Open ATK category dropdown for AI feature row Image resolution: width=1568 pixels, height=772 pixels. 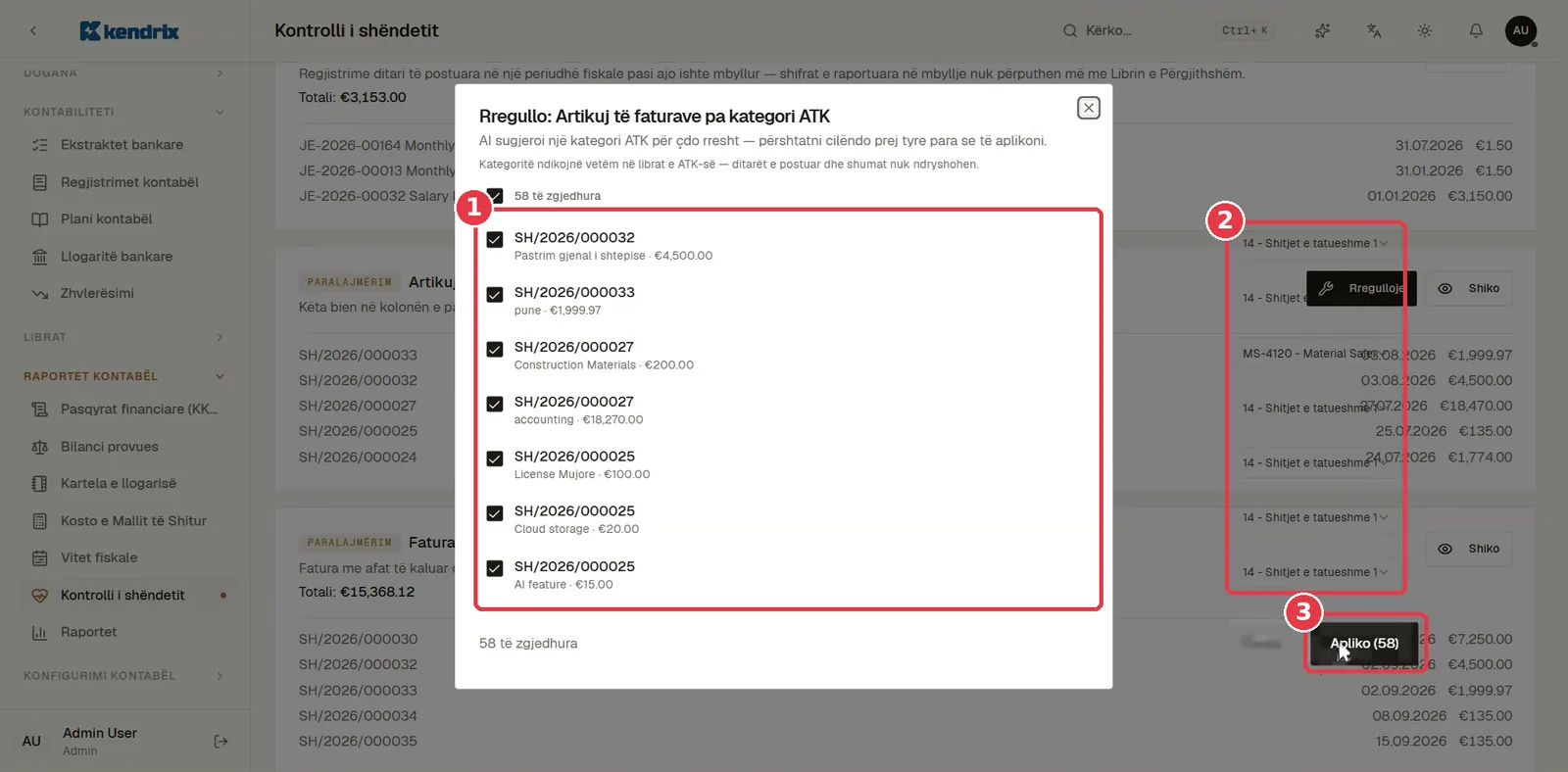(x=1315, y=572)
